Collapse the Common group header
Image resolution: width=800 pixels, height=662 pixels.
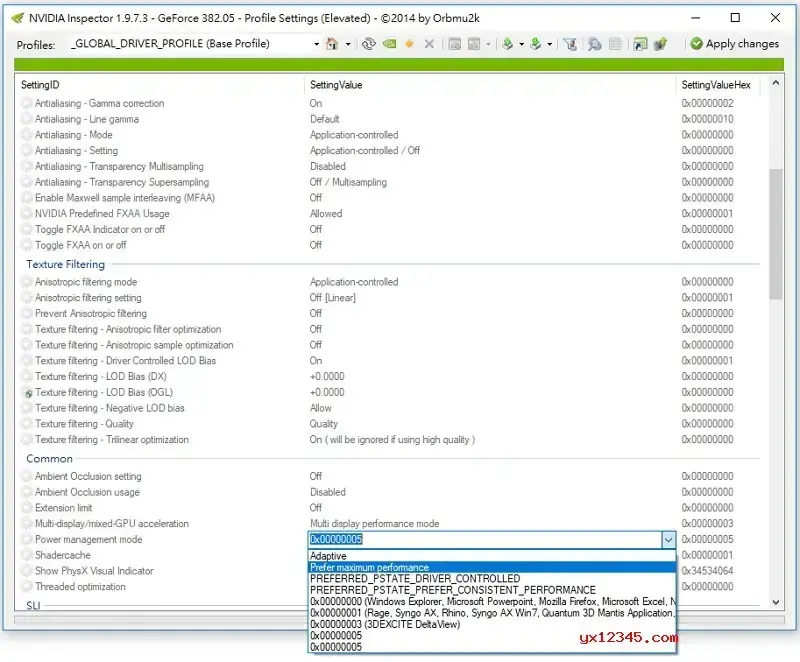(x=49, y=459)
